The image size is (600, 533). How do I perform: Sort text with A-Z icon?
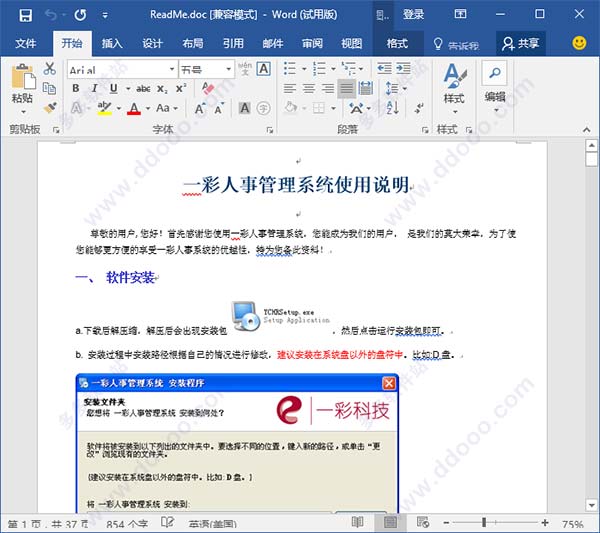point(393,108)
